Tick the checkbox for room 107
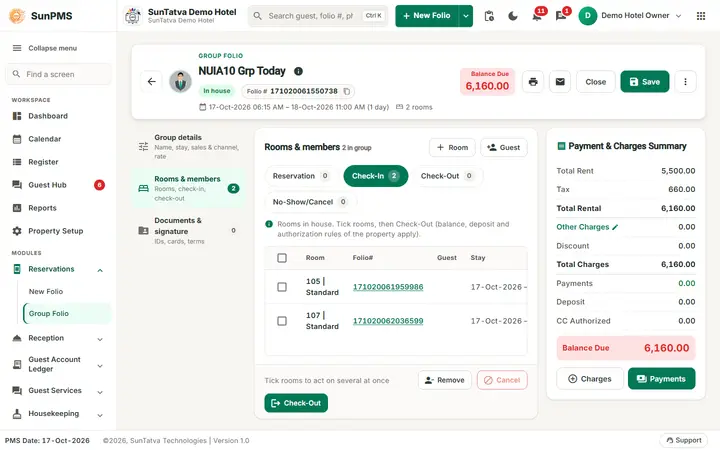Viewport: 720px width, 450px height. pos(282,321)
